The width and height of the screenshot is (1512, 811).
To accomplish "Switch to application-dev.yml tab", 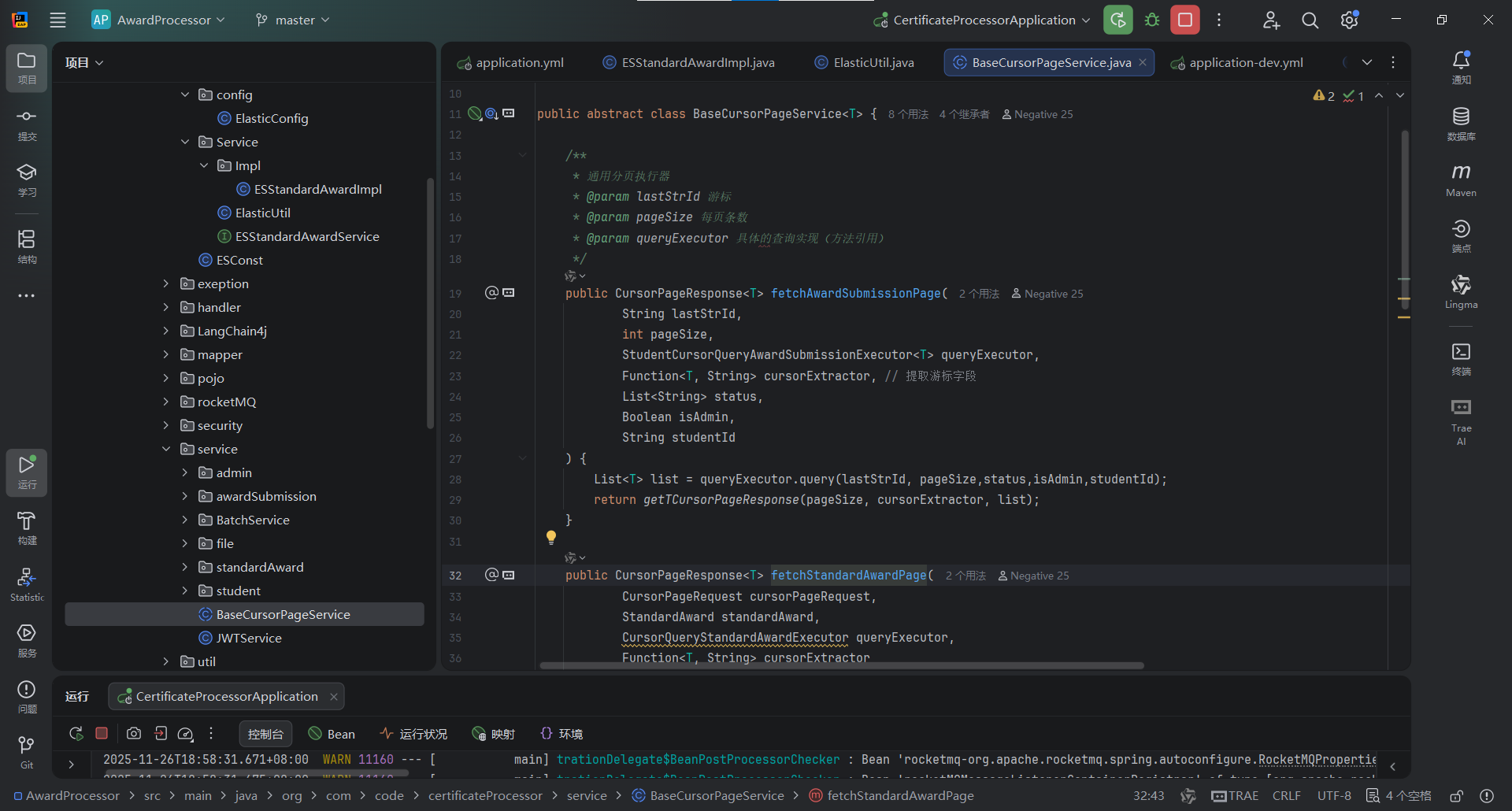I will point(1237,62).
